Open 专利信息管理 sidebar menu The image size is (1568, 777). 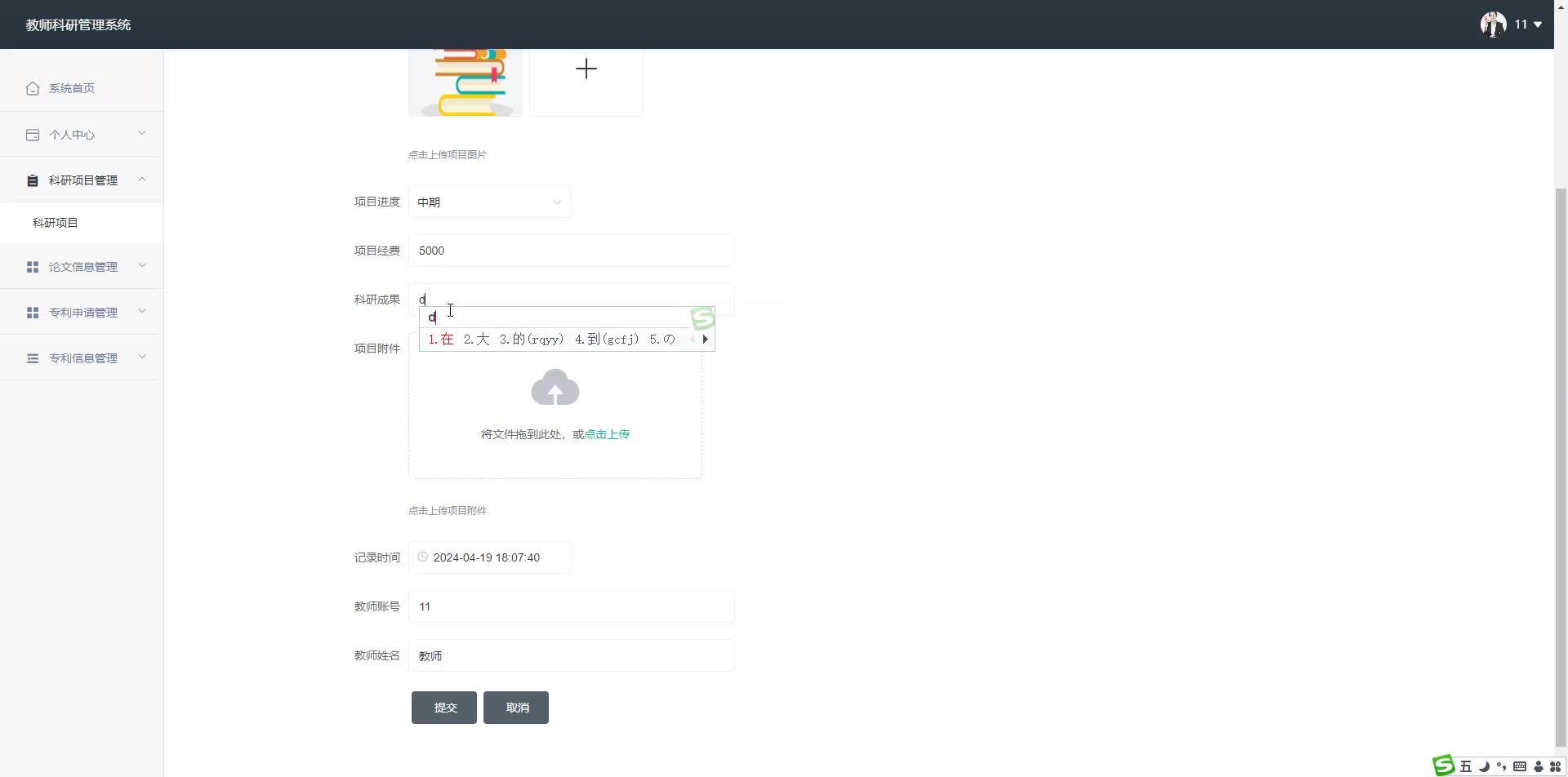(83, 358)
